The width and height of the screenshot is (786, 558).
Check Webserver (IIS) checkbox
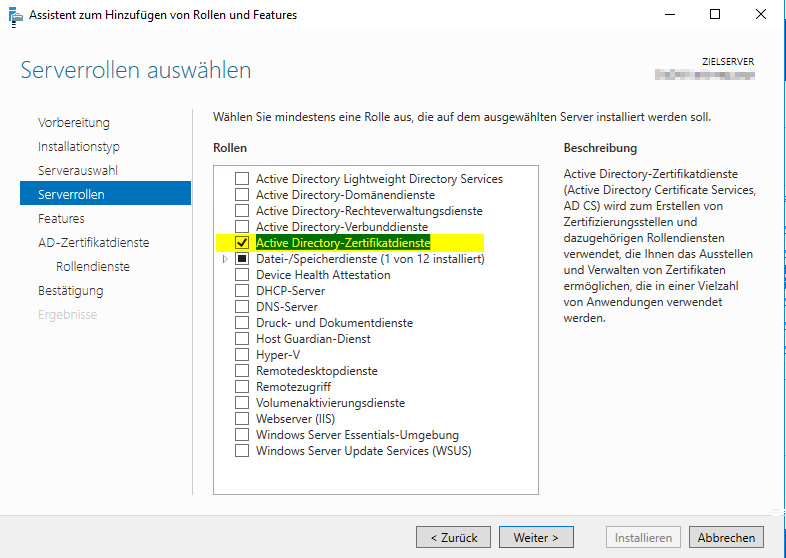point(242,419)
